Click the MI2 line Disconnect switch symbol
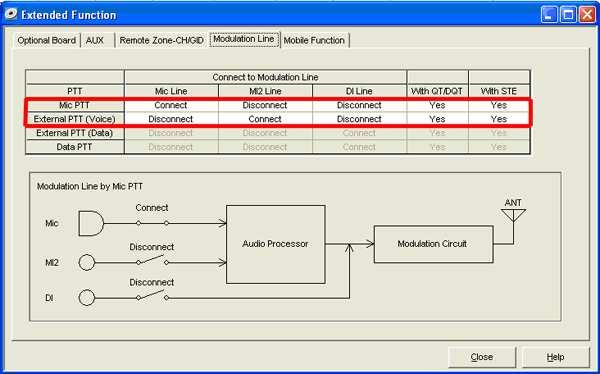 (152, 260)
